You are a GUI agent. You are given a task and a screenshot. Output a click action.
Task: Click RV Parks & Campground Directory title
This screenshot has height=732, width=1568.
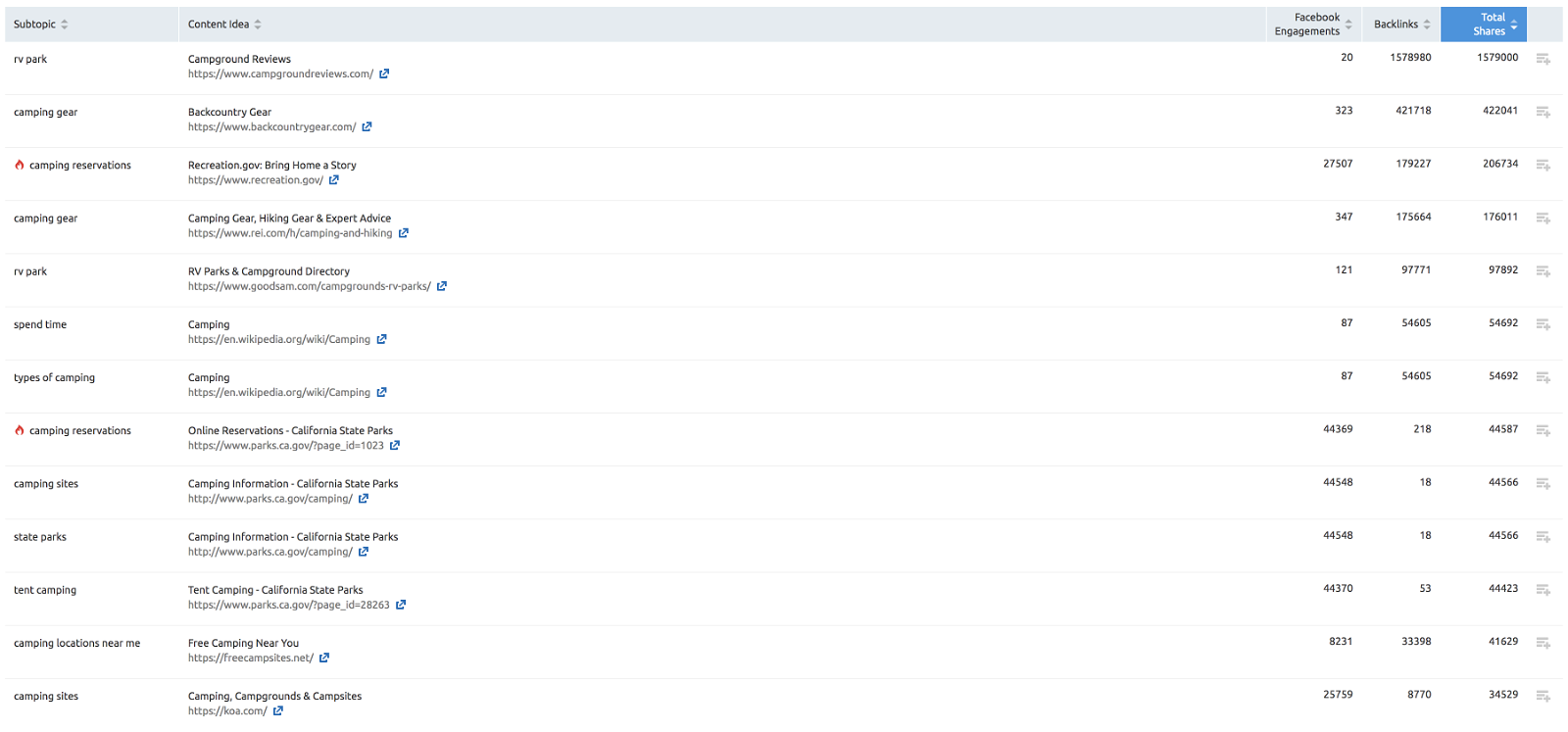tap(269, 271)
